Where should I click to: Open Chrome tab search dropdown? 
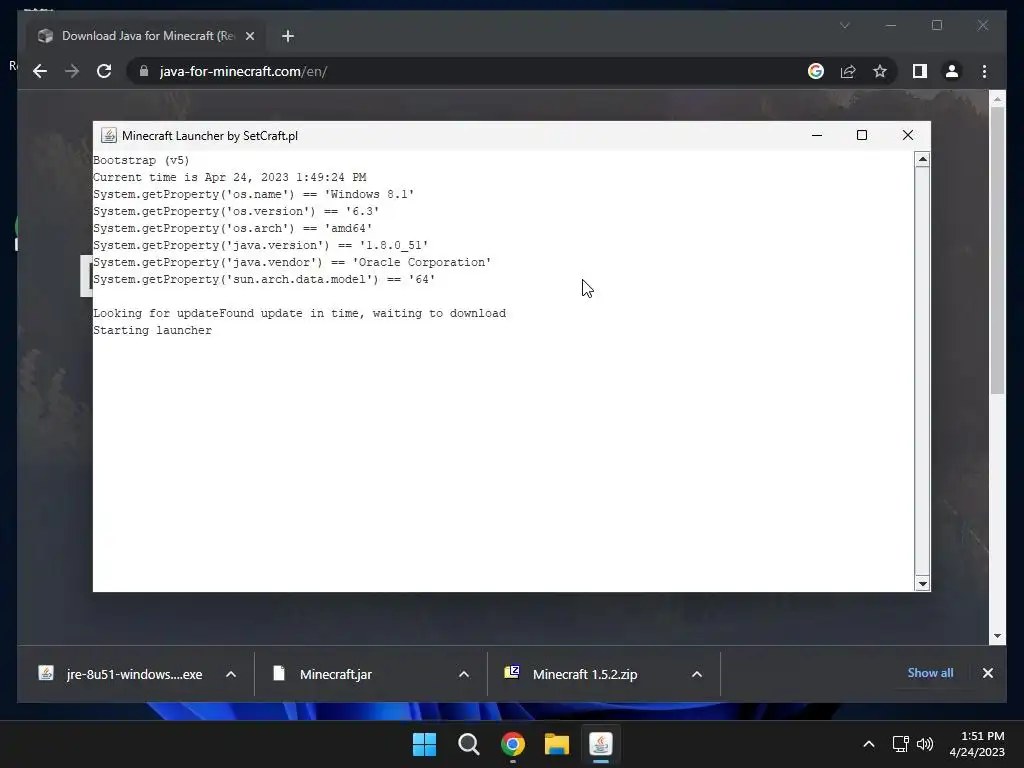(x=844, y=25)
